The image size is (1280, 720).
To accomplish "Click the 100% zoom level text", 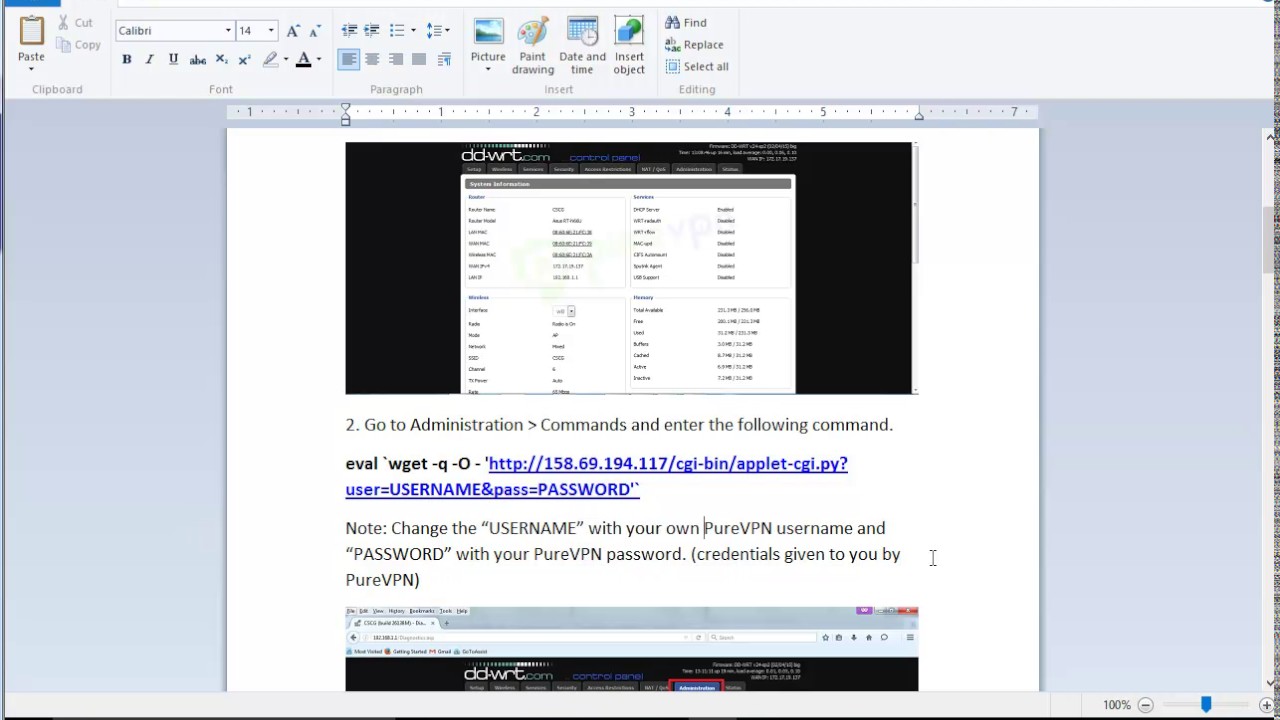I will click(1117, 705).
